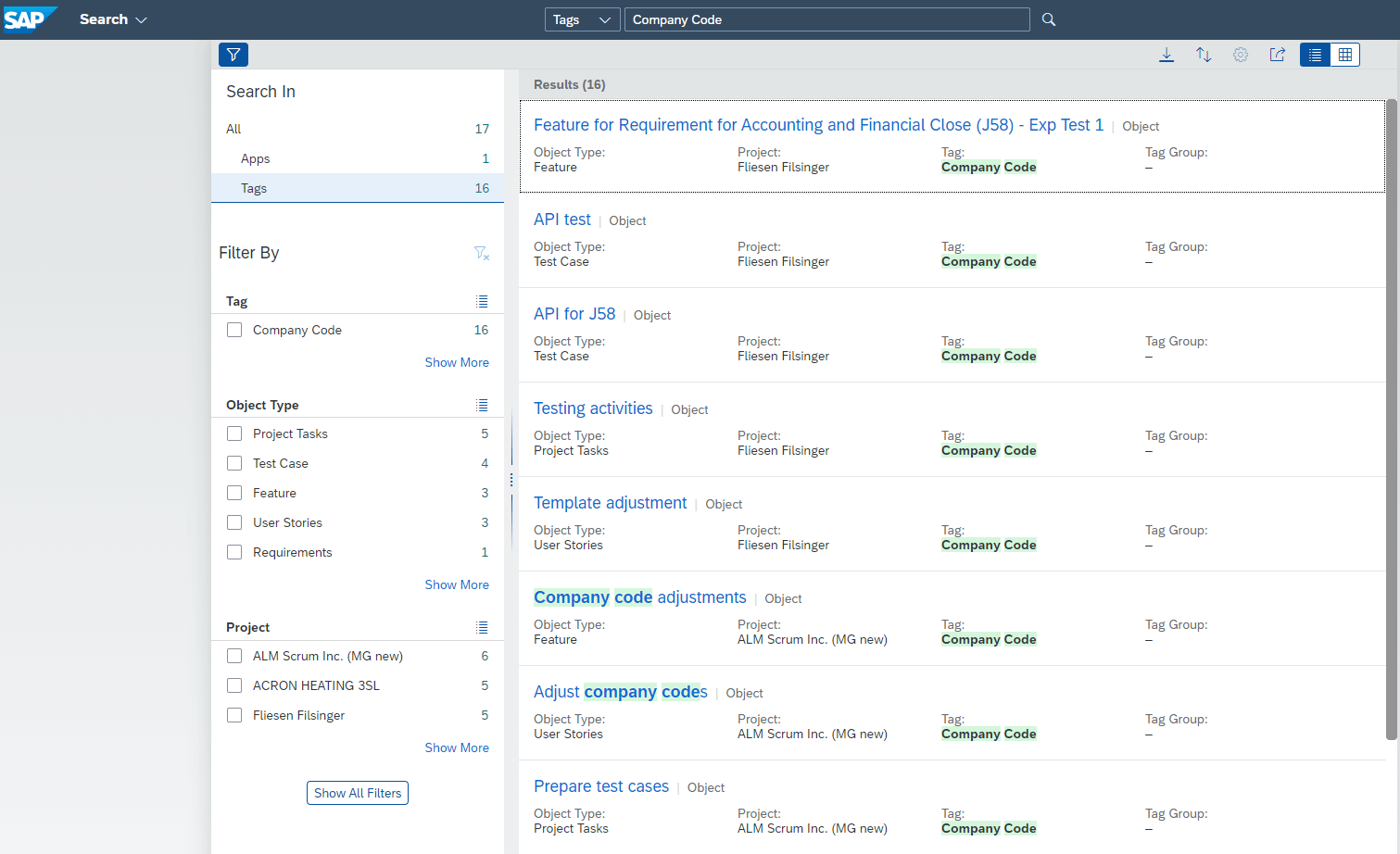Click the Show All Filters button
1400x854 pixels.
click(x=357, y=792)
